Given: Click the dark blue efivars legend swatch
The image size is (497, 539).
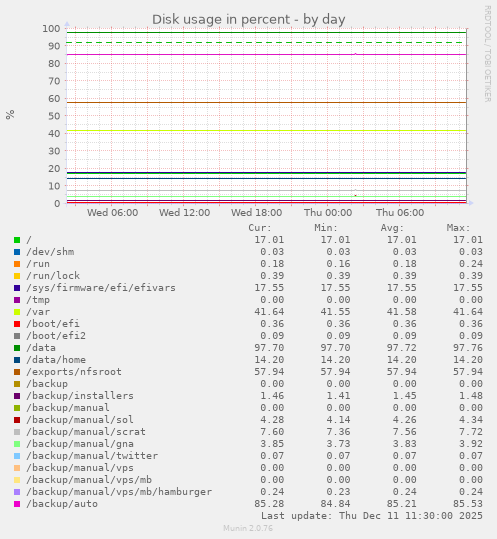Looking at the screenshot, I should pyautogui.click(x=17, y=288).
